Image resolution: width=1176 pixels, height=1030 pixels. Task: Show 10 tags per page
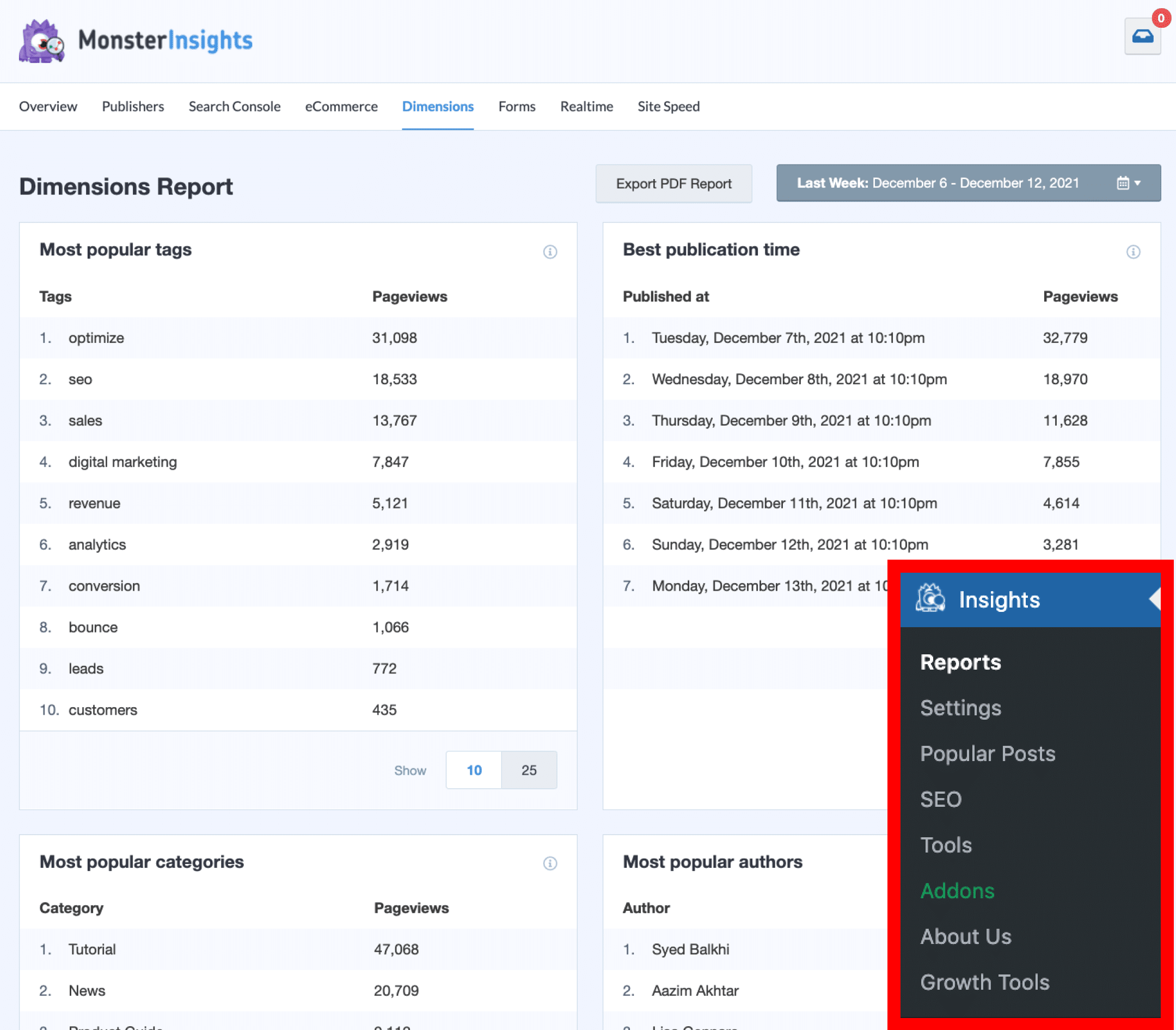[474, 770]
